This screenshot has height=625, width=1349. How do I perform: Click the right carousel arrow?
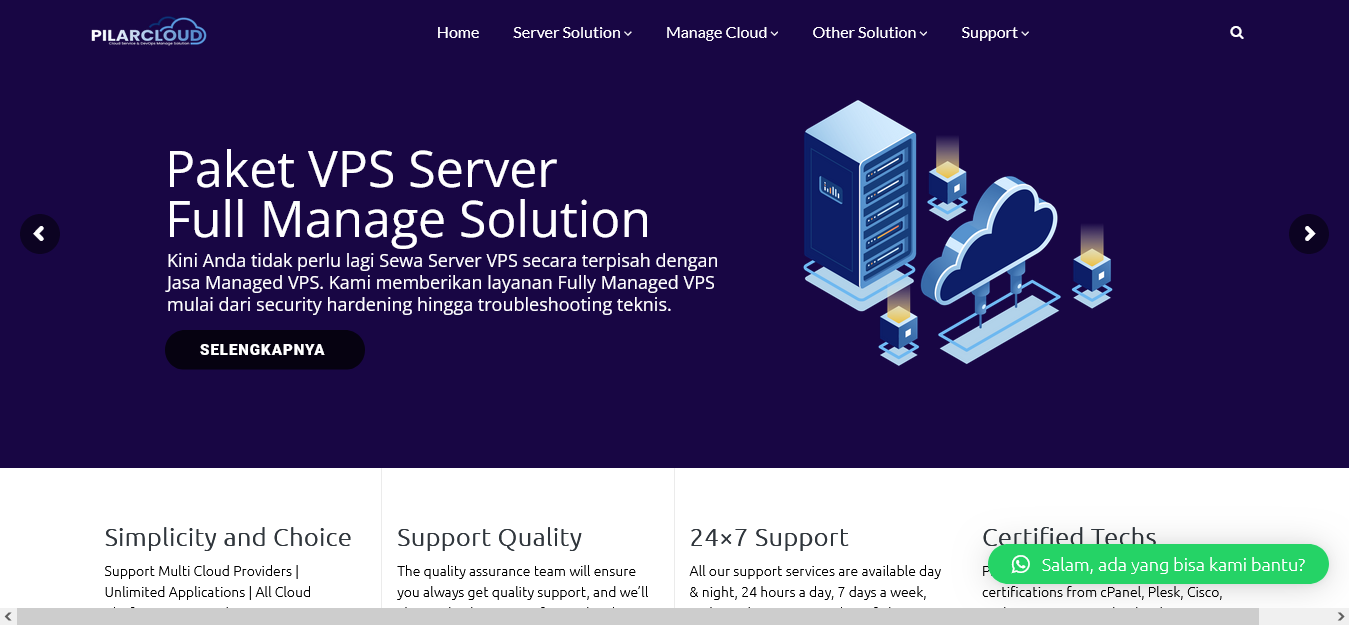click(x=1309, y=233)
